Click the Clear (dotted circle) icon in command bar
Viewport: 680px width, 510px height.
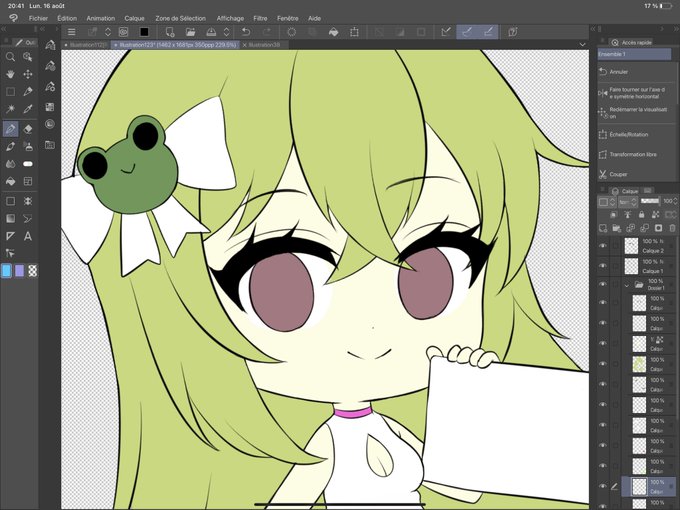(x=291, y=32)
